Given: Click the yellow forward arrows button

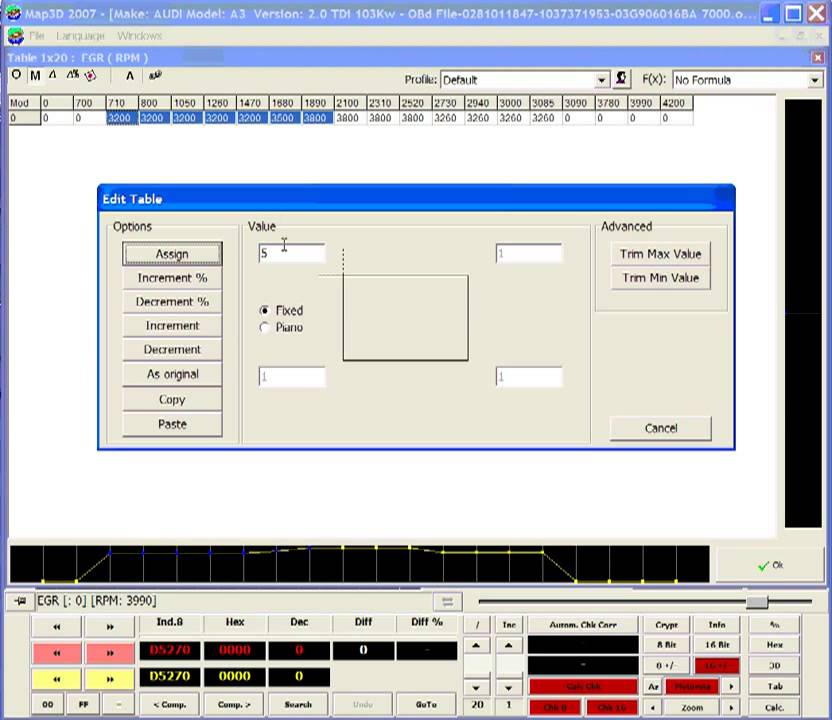Looking at the screenshot, I should coord(110,679).
